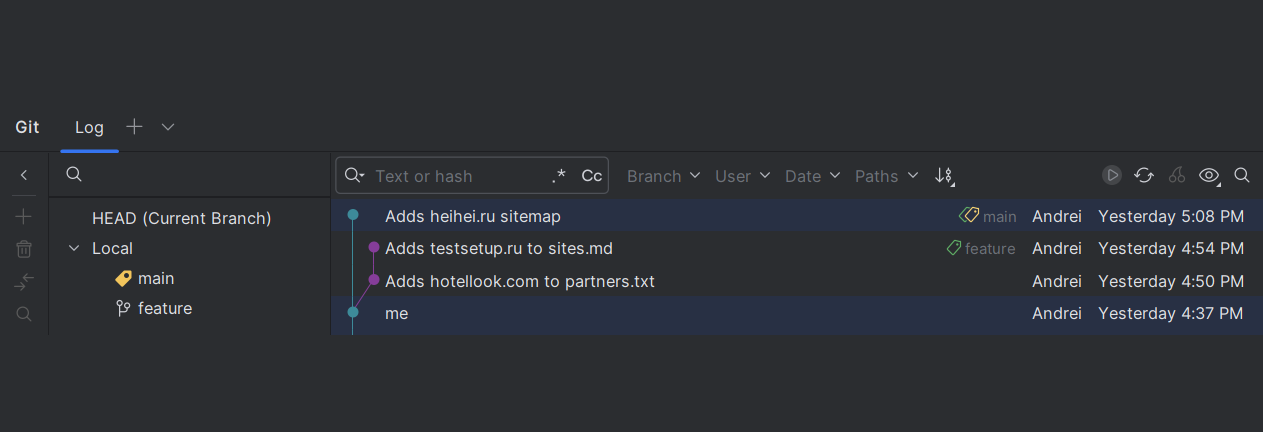Open the log tabs dropdown arrow
Viewport: 1263px width, 432px height.
coord(168,127)
